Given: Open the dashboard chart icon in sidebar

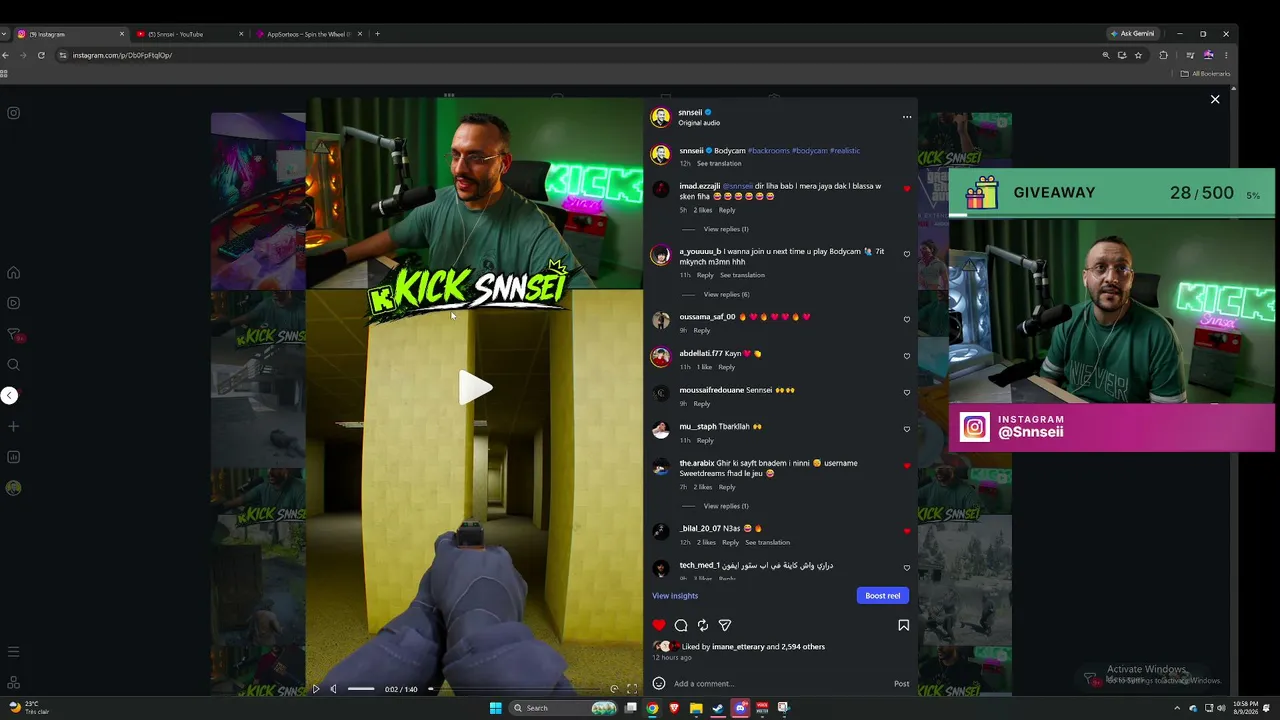Looking at the screenshot, I should pos(14,457).
